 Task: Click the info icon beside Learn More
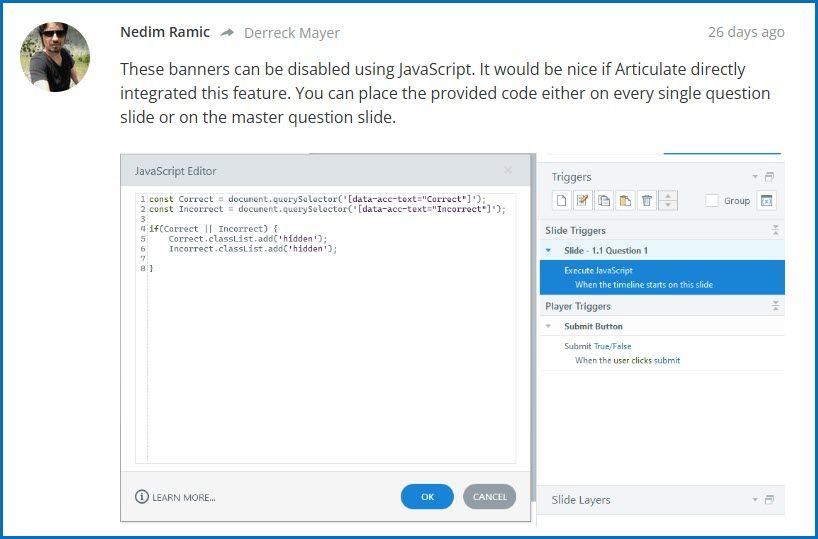[x=142, y=497]
